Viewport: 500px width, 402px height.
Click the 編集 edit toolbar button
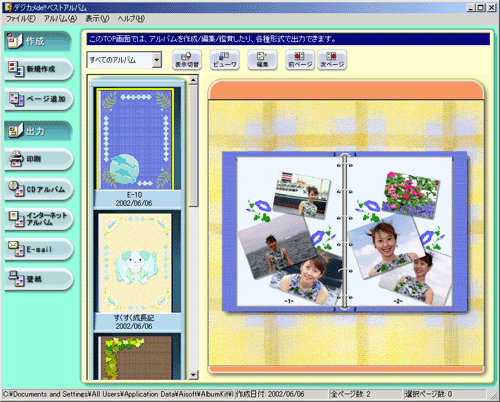point(262,60)
